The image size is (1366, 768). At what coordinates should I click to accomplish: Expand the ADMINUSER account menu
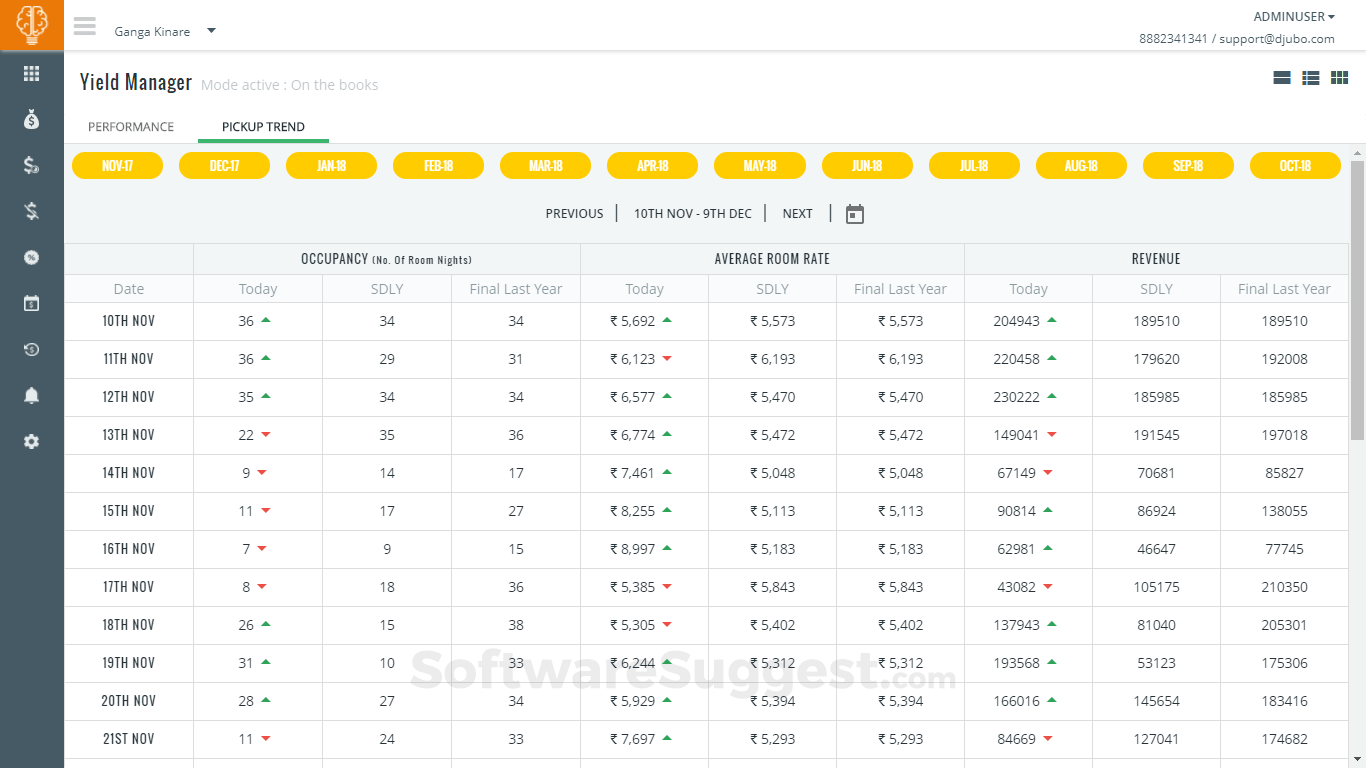(1294, 16)
